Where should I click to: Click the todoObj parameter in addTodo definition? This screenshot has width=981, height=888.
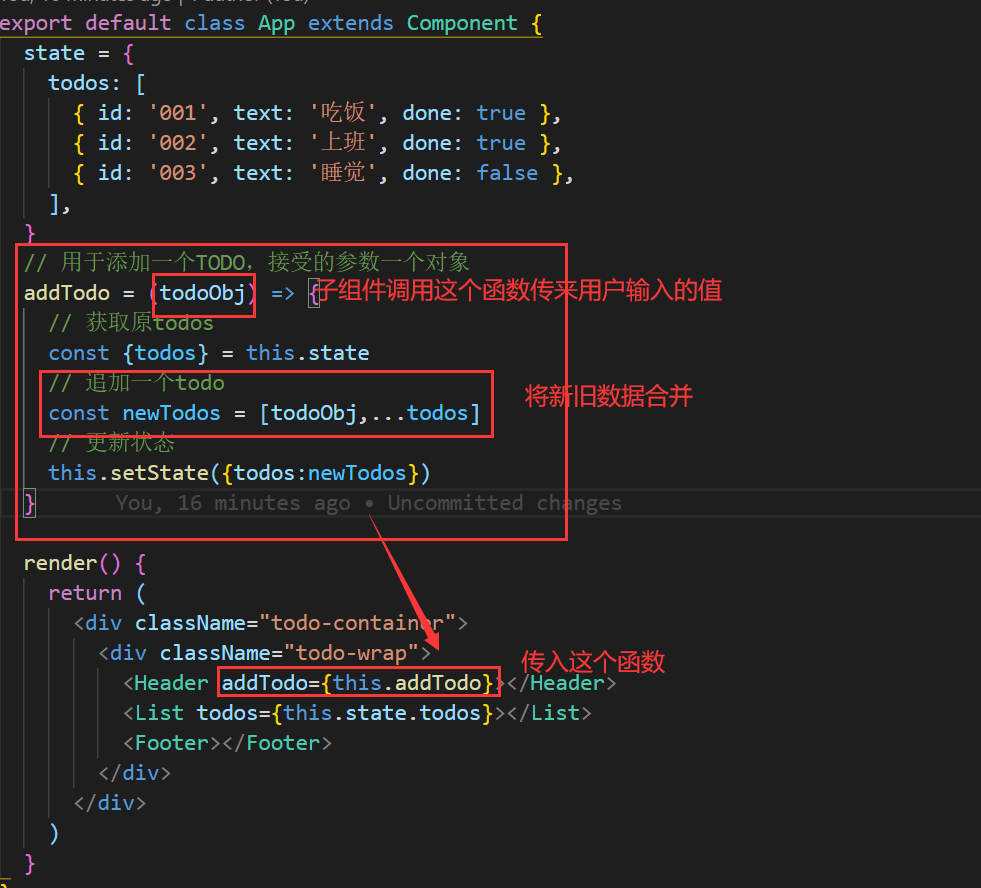pyautogui.click(x=203, y=293)
